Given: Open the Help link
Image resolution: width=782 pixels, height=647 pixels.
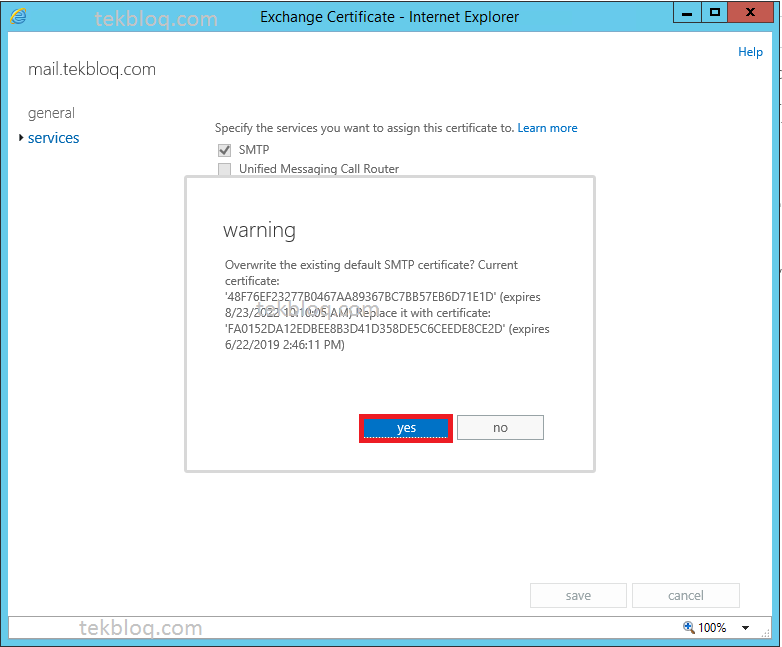Looking at the screenshot, I should 750,52.
